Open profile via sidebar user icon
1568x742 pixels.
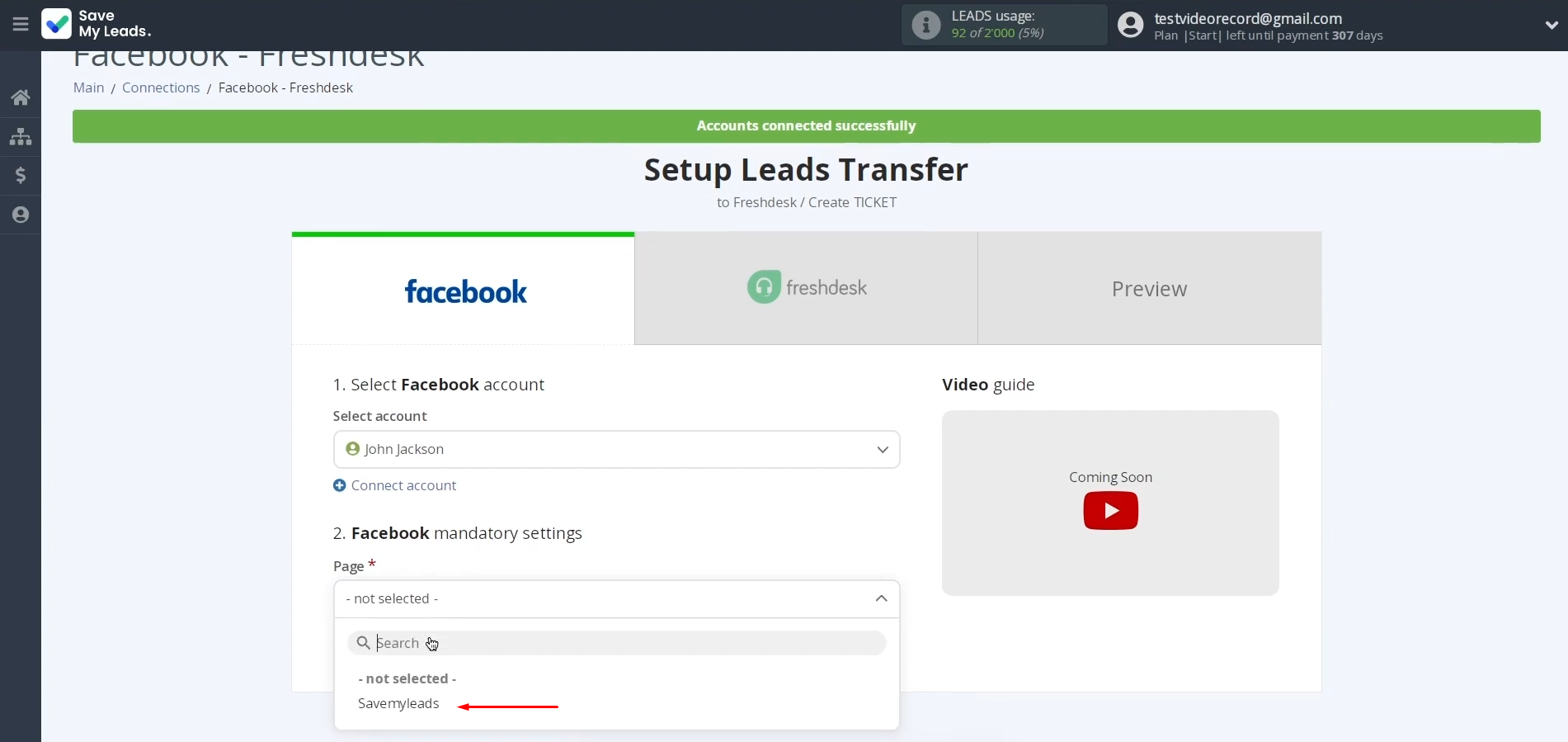[21, 215]
